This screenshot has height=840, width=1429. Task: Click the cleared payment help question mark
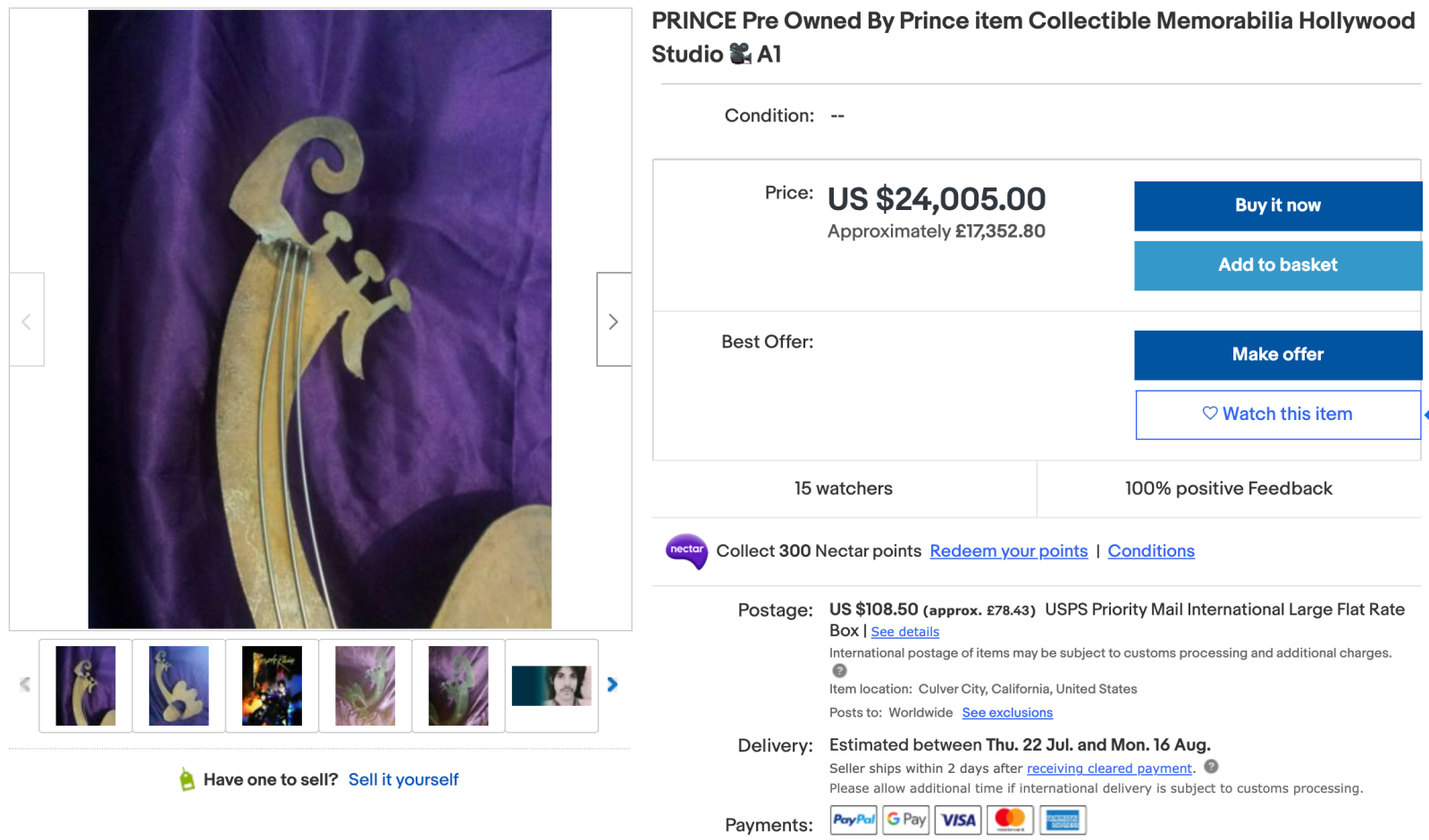1211,767
